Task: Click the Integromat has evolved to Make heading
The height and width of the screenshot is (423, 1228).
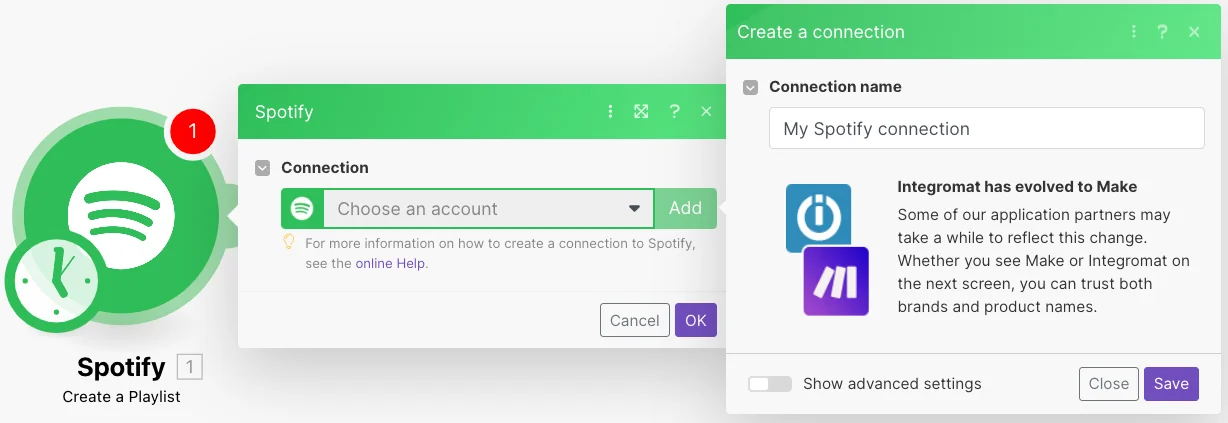Action: pyautogui.click(x=1017, y=187)
